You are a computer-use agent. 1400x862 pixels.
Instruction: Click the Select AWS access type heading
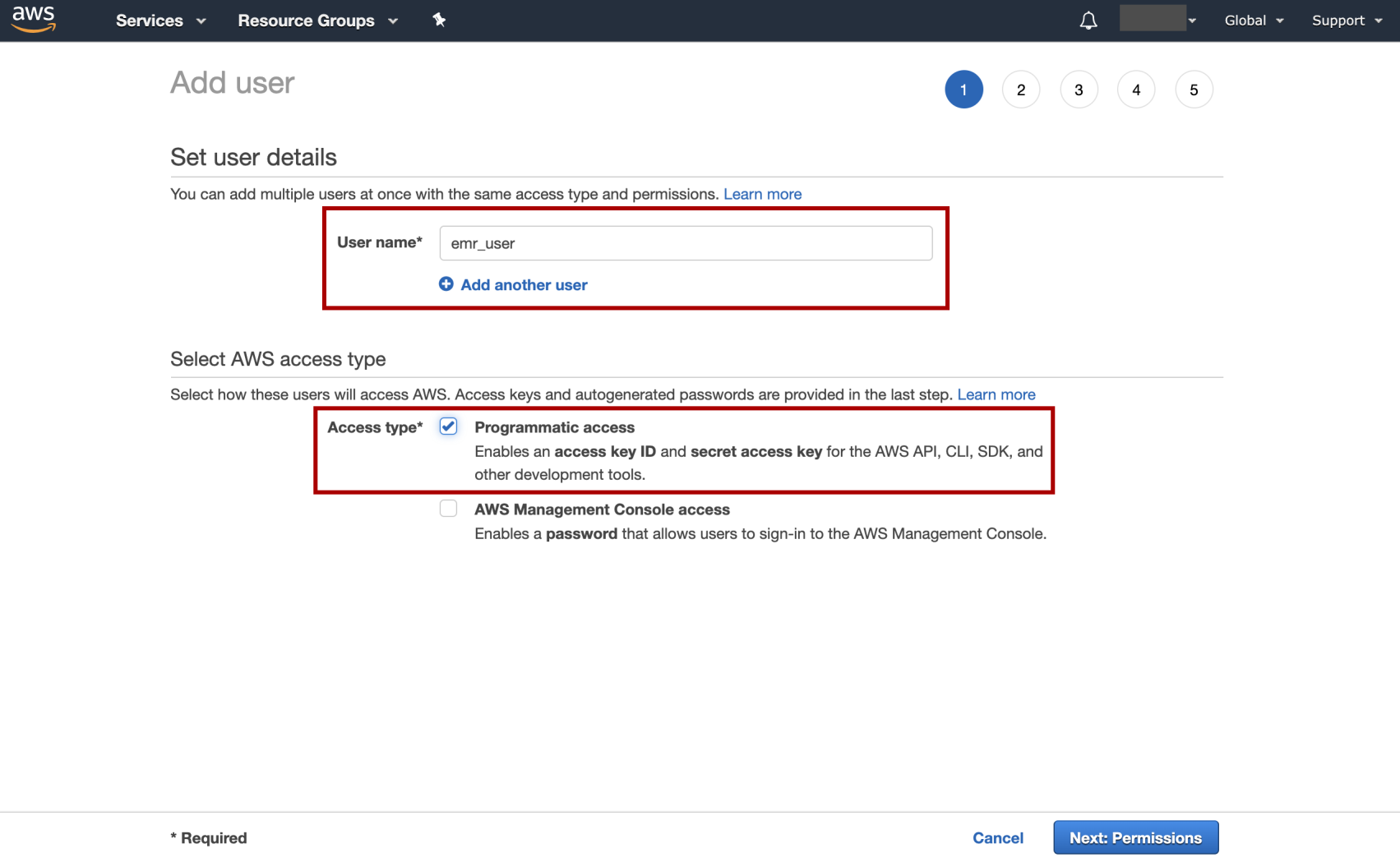278,359
